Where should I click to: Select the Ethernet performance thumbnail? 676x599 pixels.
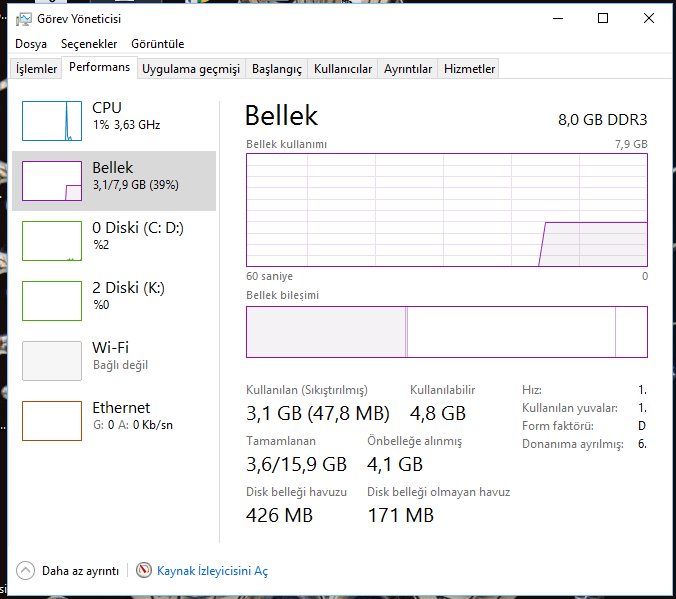[52, 421]
